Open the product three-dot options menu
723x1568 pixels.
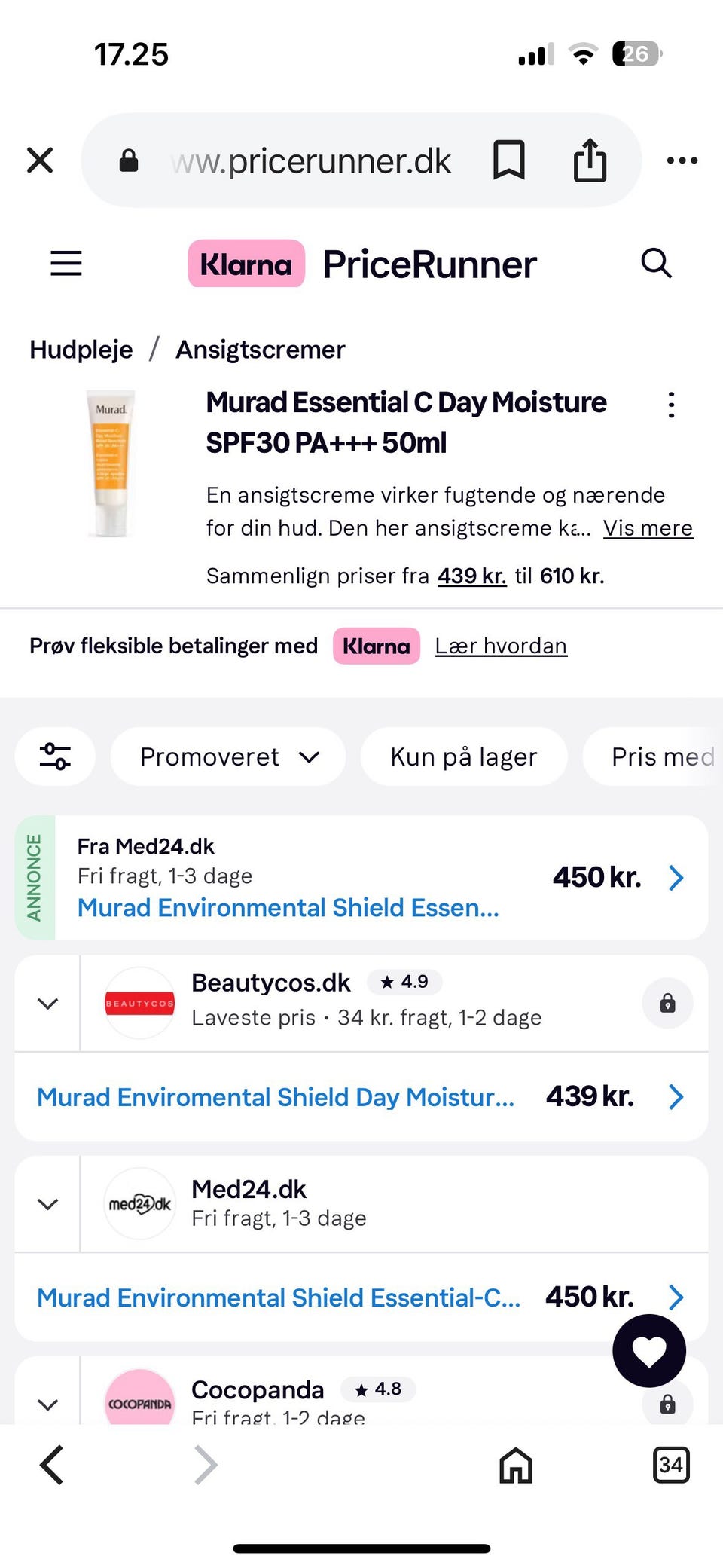pyautogui.click(x=671, y=405)
